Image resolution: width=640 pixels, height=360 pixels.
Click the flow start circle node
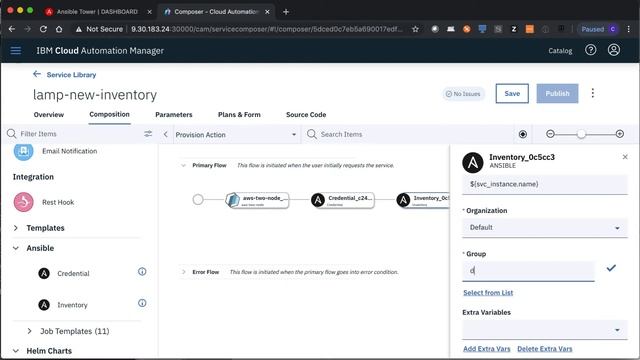(x=198, y=200)
